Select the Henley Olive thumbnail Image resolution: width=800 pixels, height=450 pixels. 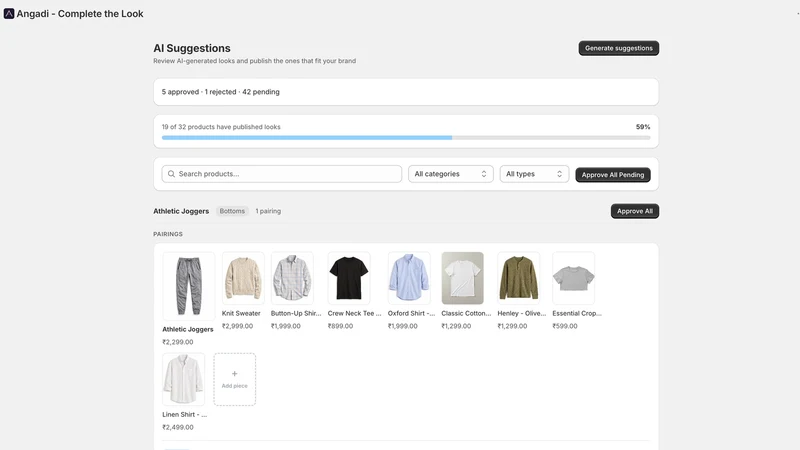(x=518, y=278)
